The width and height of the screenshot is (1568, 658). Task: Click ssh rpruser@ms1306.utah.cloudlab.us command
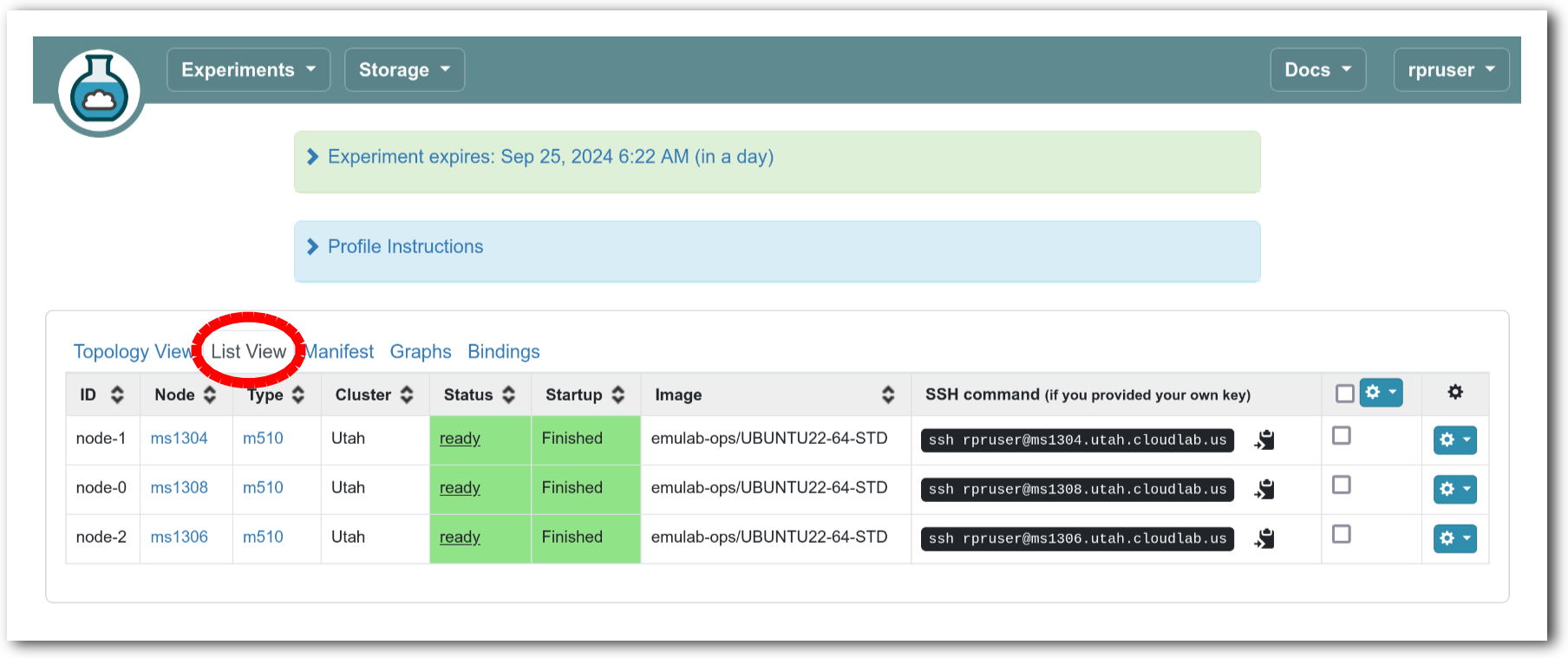pos(1077,539)
